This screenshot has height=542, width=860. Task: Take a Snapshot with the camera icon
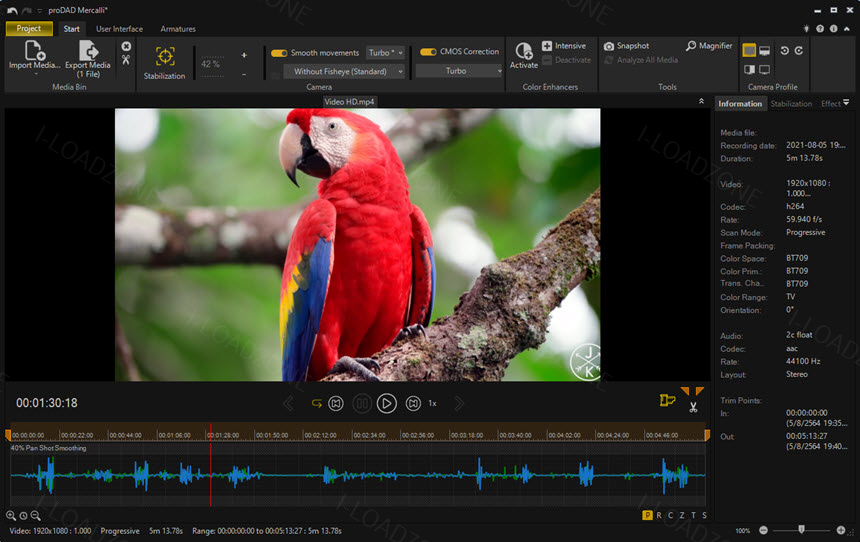[x=609, y=46]
